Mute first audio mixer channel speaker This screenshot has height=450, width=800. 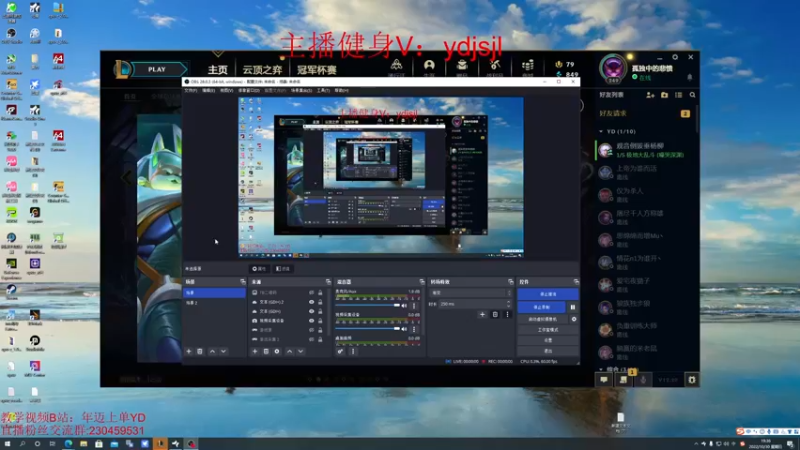tap(404, 306)
